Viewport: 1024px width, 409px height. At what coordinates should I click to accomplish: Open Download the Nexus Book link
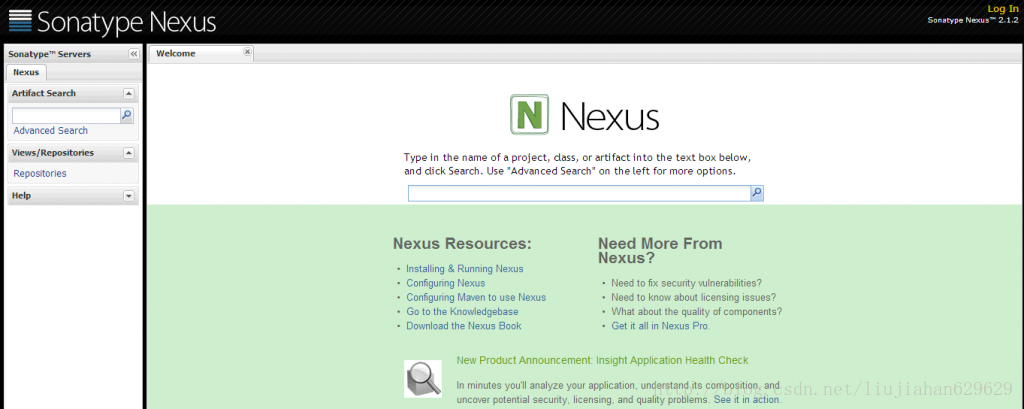pyautogui.click(x=464, y=325)
